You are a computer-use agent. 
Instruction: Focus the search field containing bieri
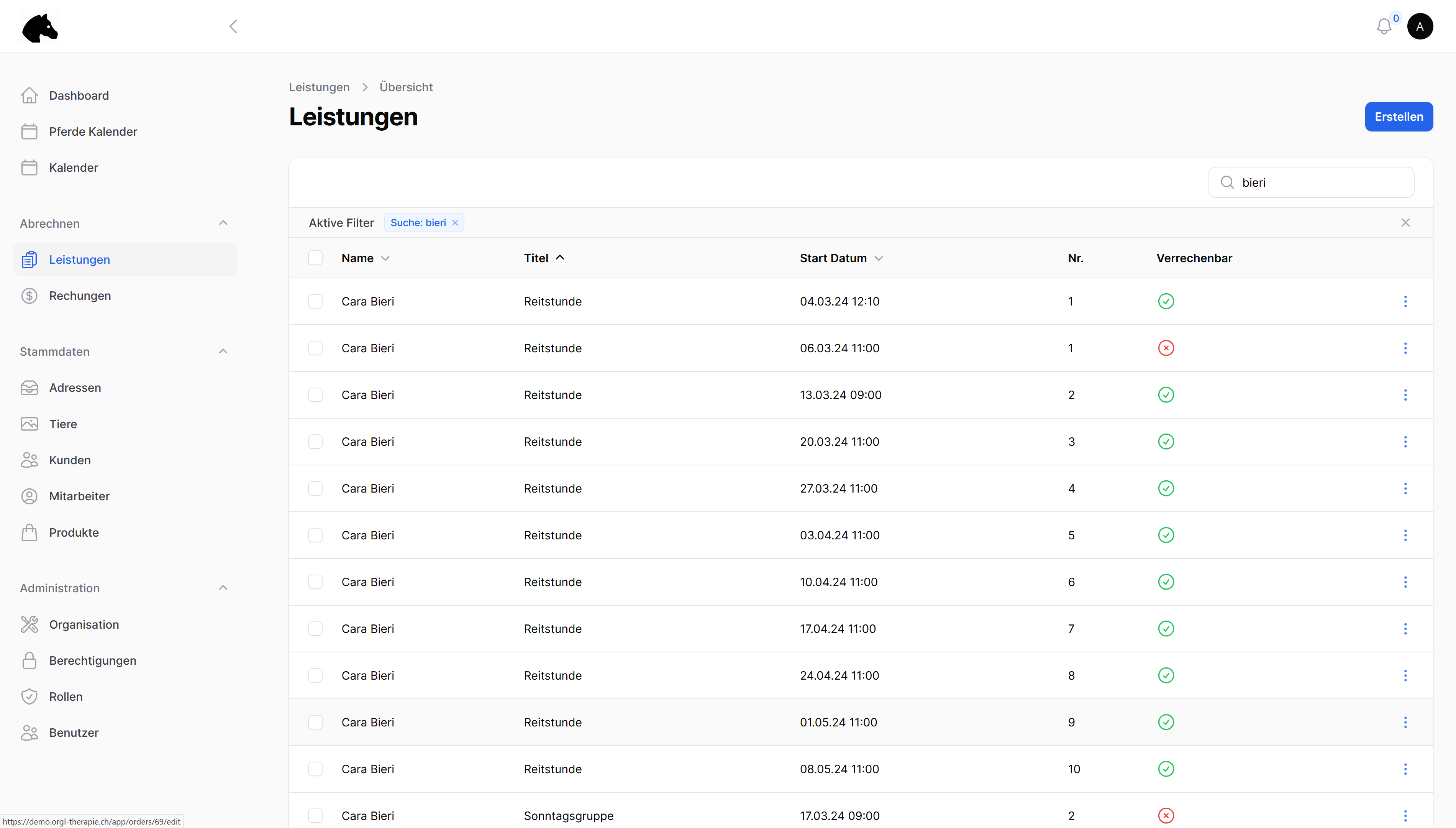(1311, 182)
